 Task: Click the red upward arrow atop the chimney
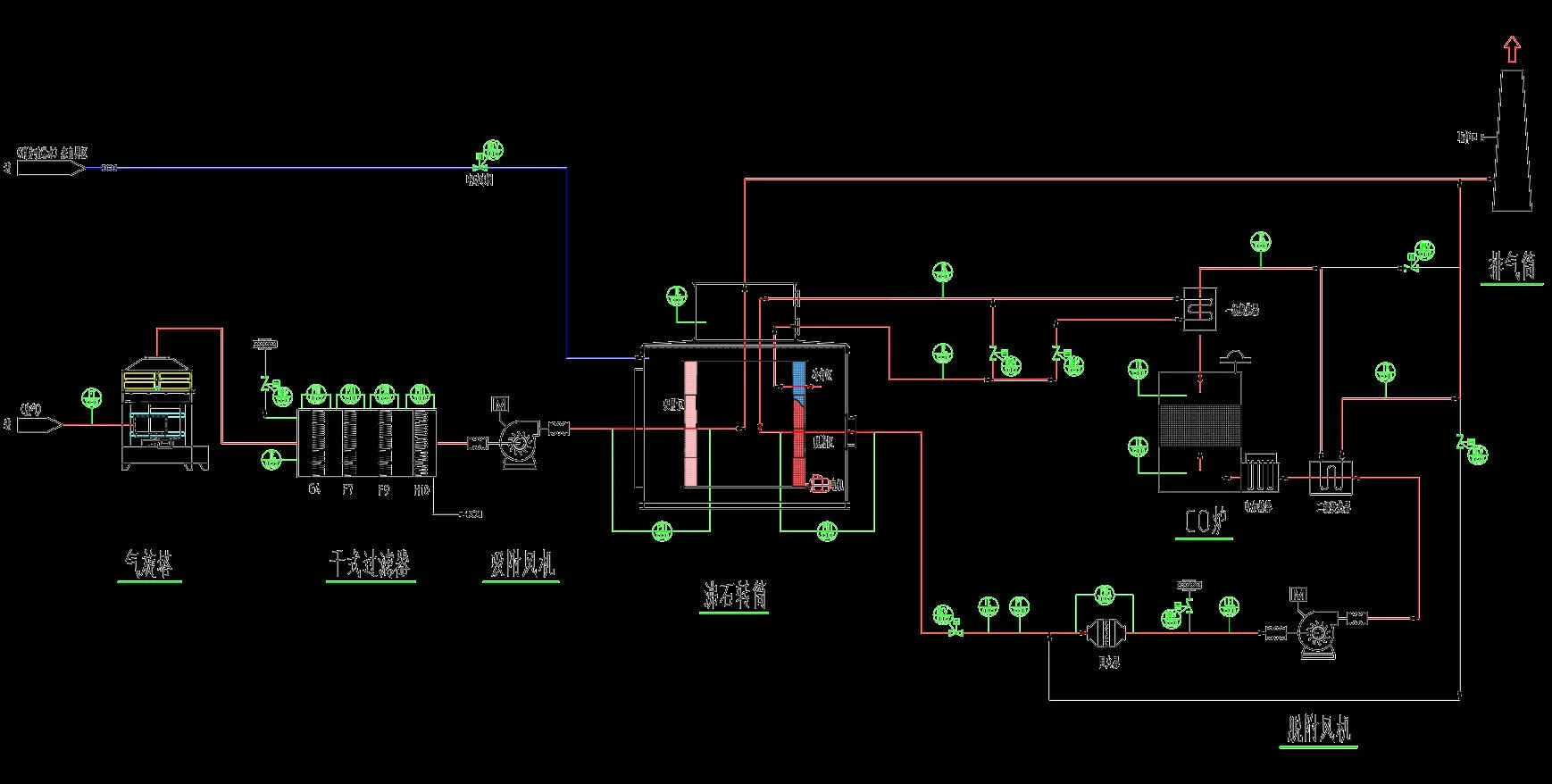point(1511,49)
